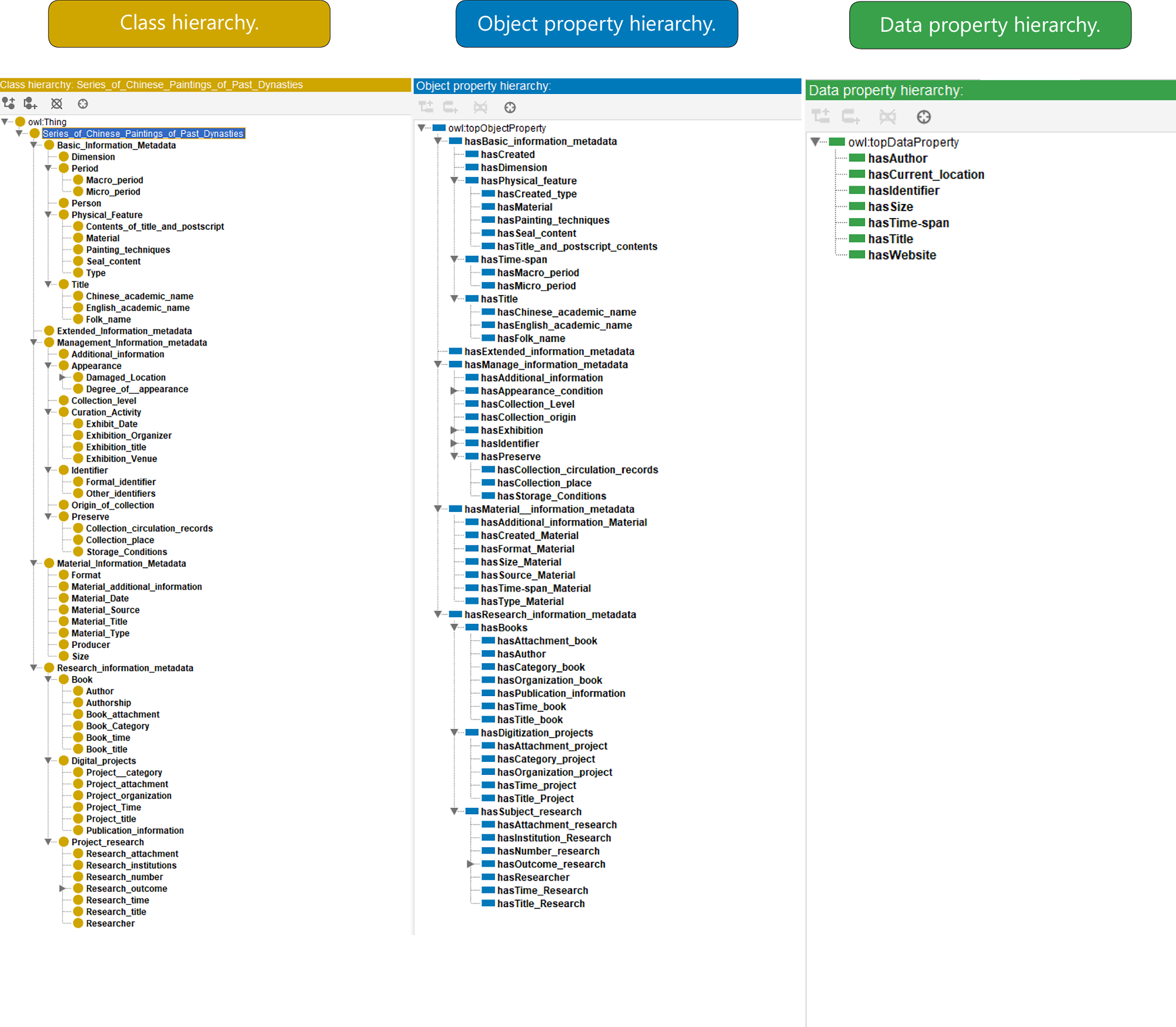Select hasWebsite in data property tree
Screen dimensions: 1176x1027
click(x=901, y=255)
